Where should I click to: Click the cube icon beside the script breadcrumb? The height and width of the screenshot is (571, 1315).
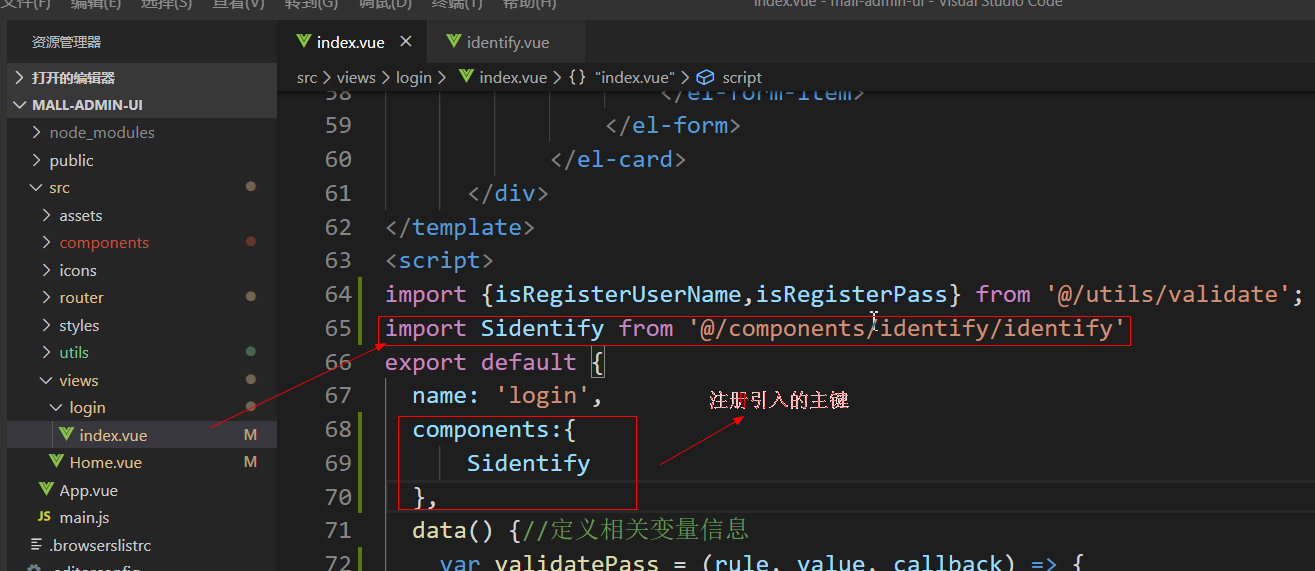point(705,77)
